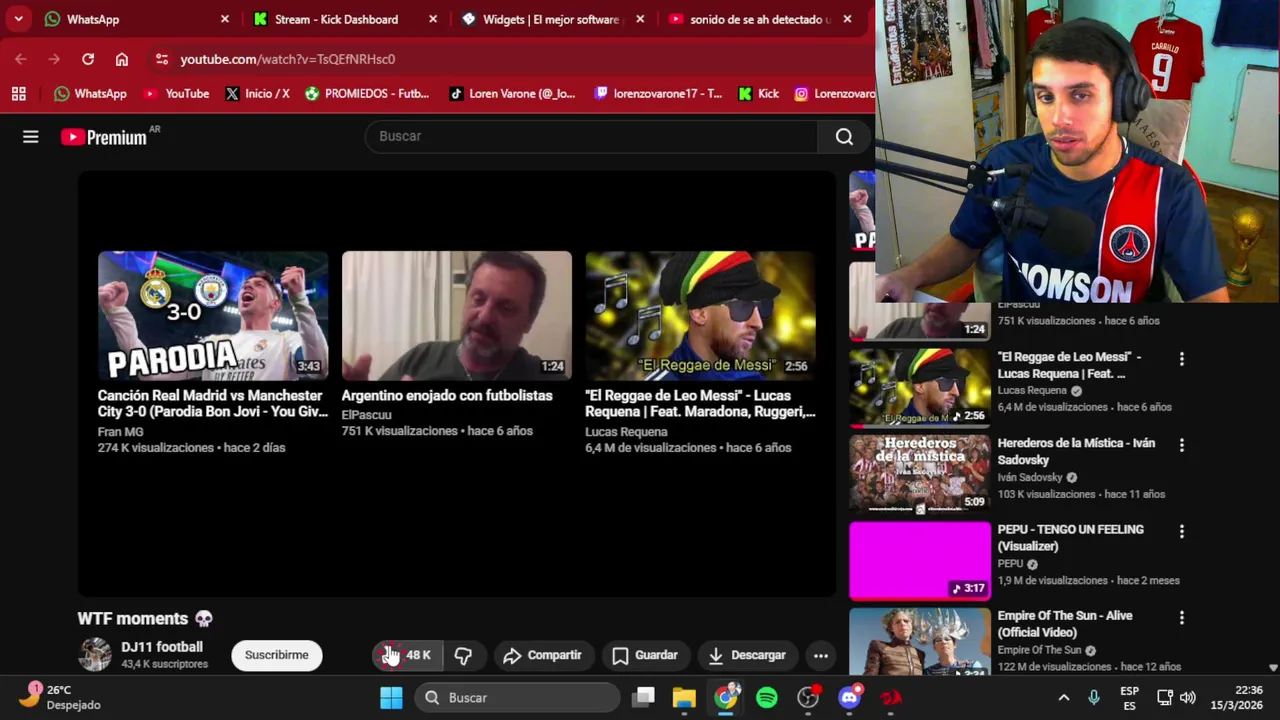Image resolution: width=1280 pixels, height=720 pixels.
Task: Close the Stream - Kick Dashboard tab
Action: (x=432, y=19)
